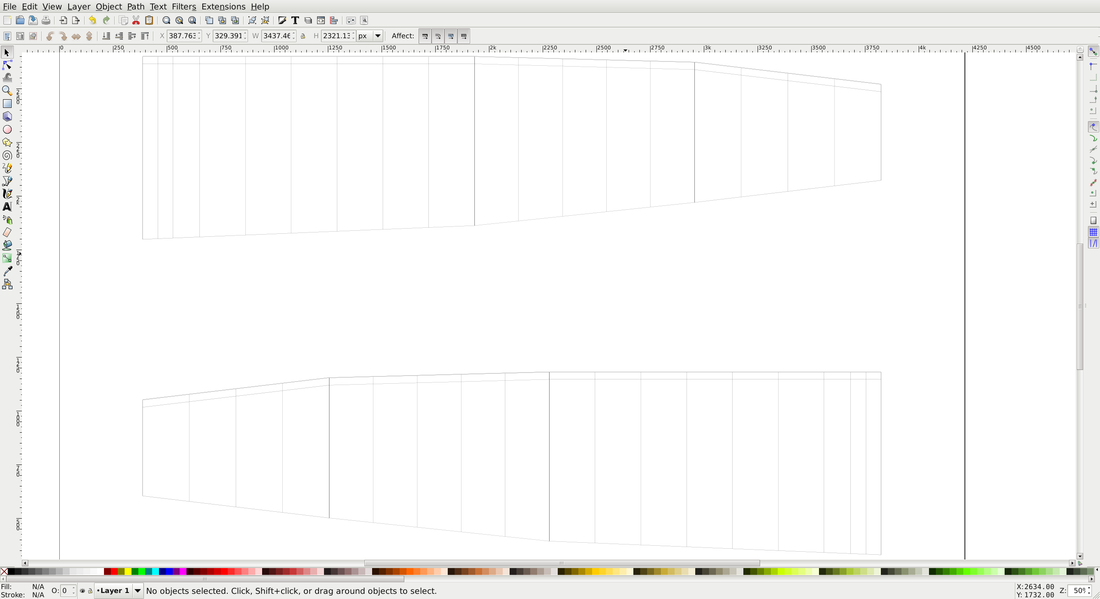Select the Color Dropper tool
The height and width of the screenshot is (599, 1100).
(x=7, y=271)
